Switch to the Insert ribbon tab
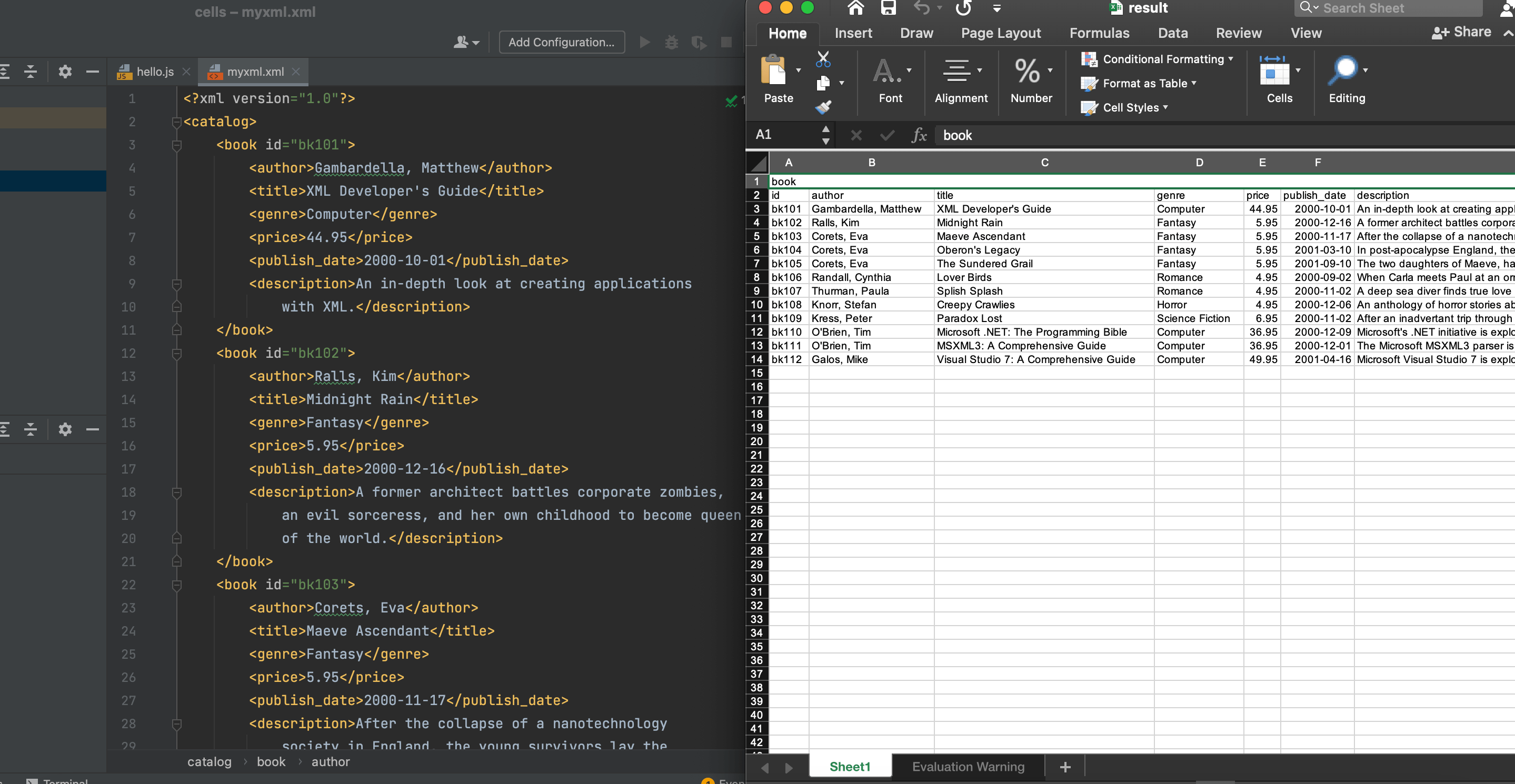Screen dimensions: 1515x784 coord(853,33)
